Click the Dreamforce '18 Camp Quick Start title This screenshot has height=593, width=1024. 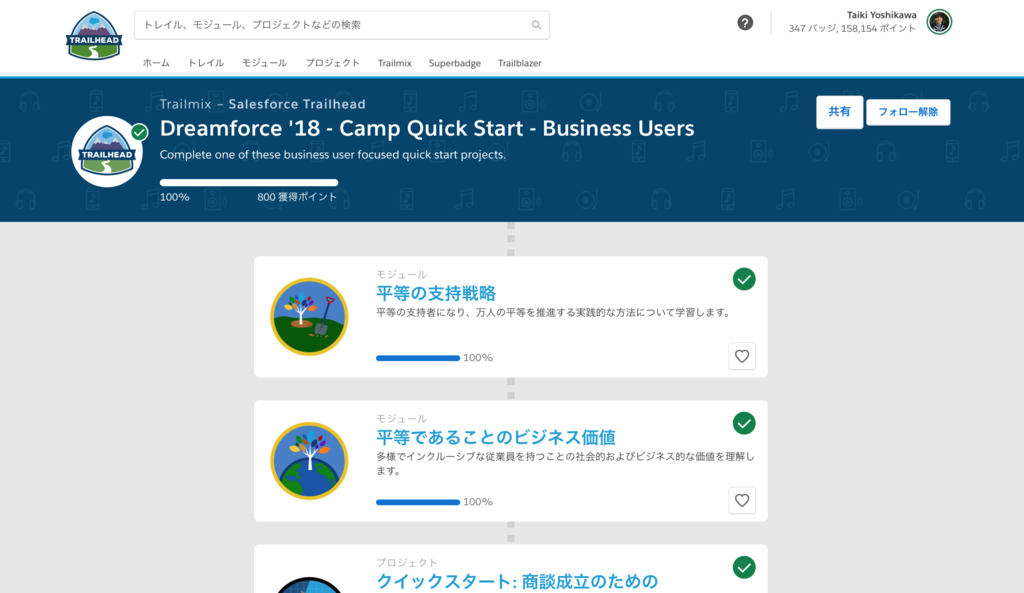tap(427, 128)
